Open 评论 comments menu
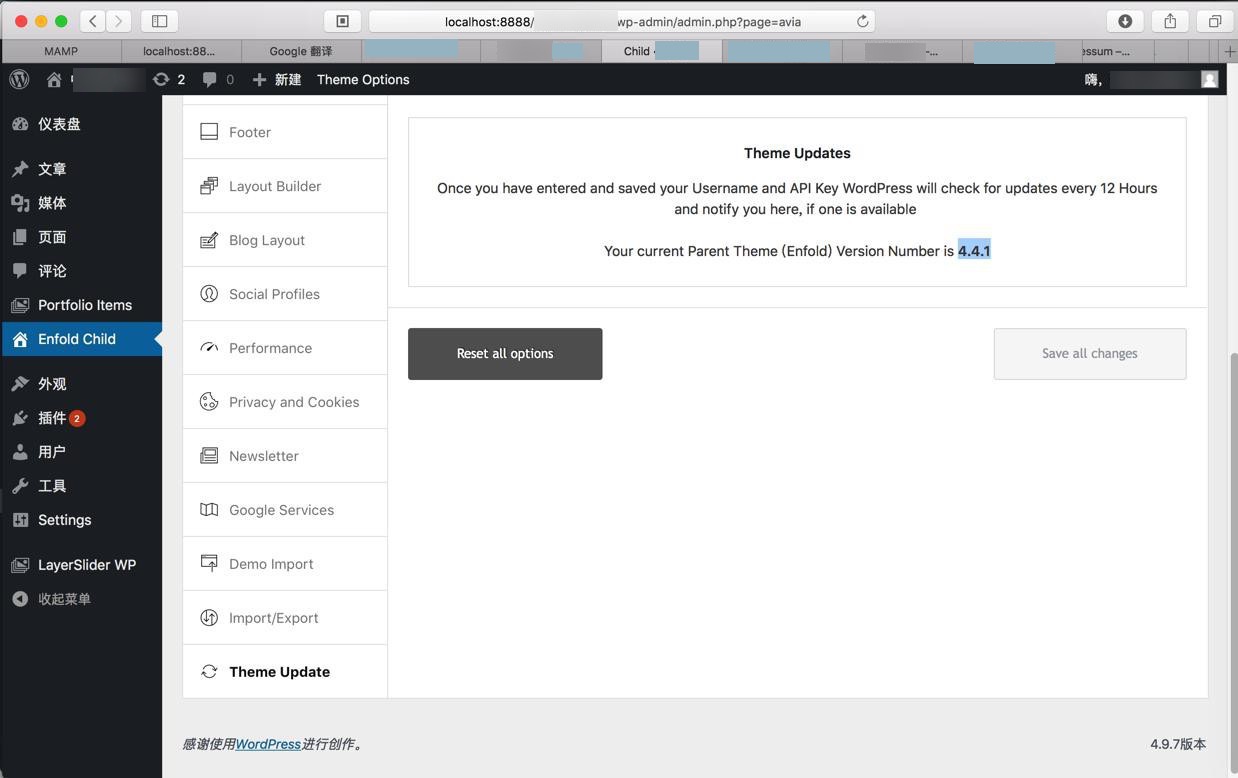Screen dimensions: 1238x778 81,271
